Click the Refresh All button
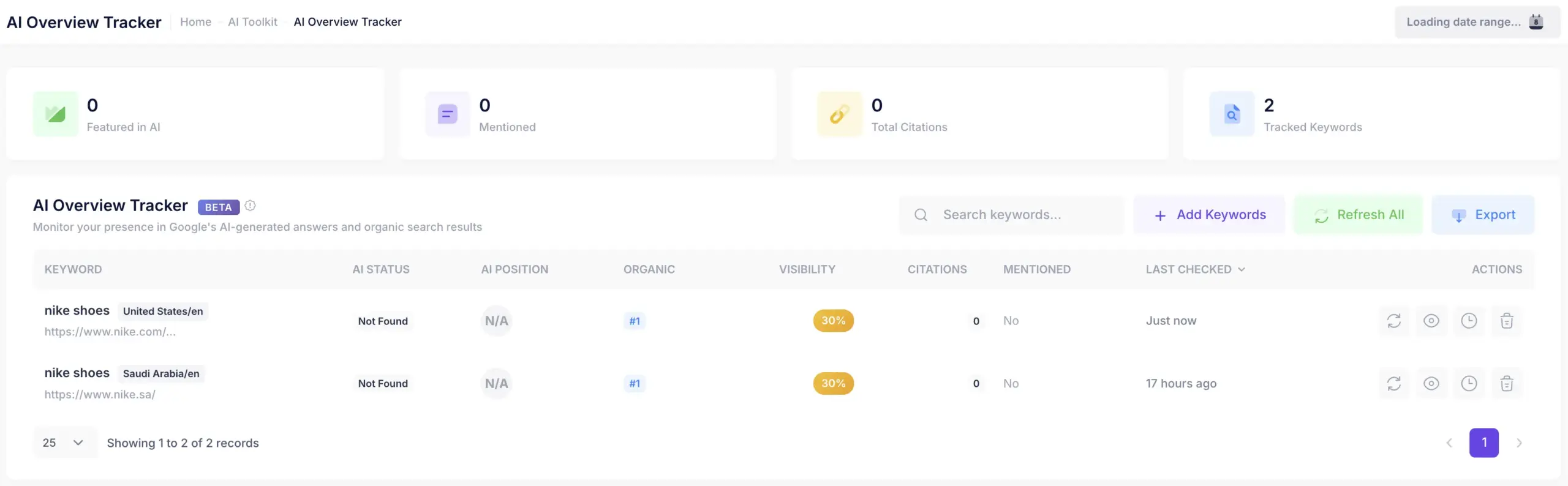This screenshot has width=1568, height=486. (1358, 215)
